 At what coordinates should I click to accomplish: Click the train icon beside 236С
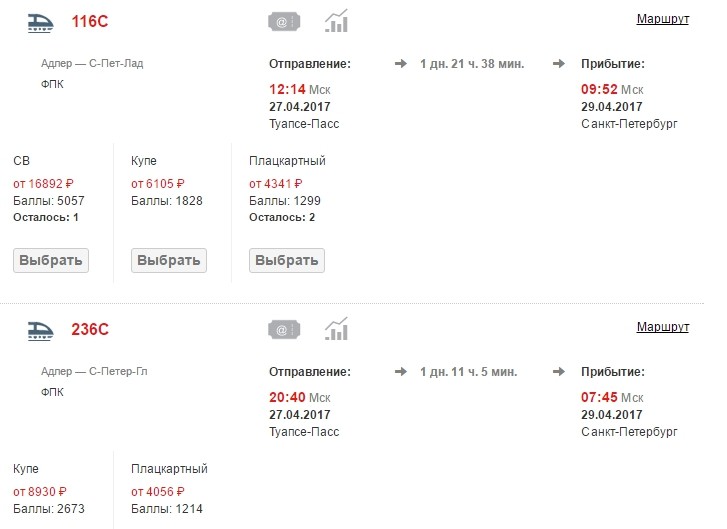[41, 329]
